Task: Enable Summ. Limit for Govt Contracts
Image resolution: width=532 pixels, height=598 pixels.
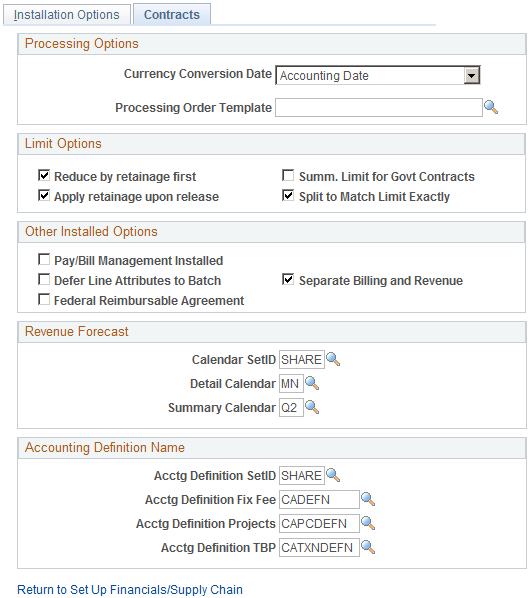Action: 288,175
